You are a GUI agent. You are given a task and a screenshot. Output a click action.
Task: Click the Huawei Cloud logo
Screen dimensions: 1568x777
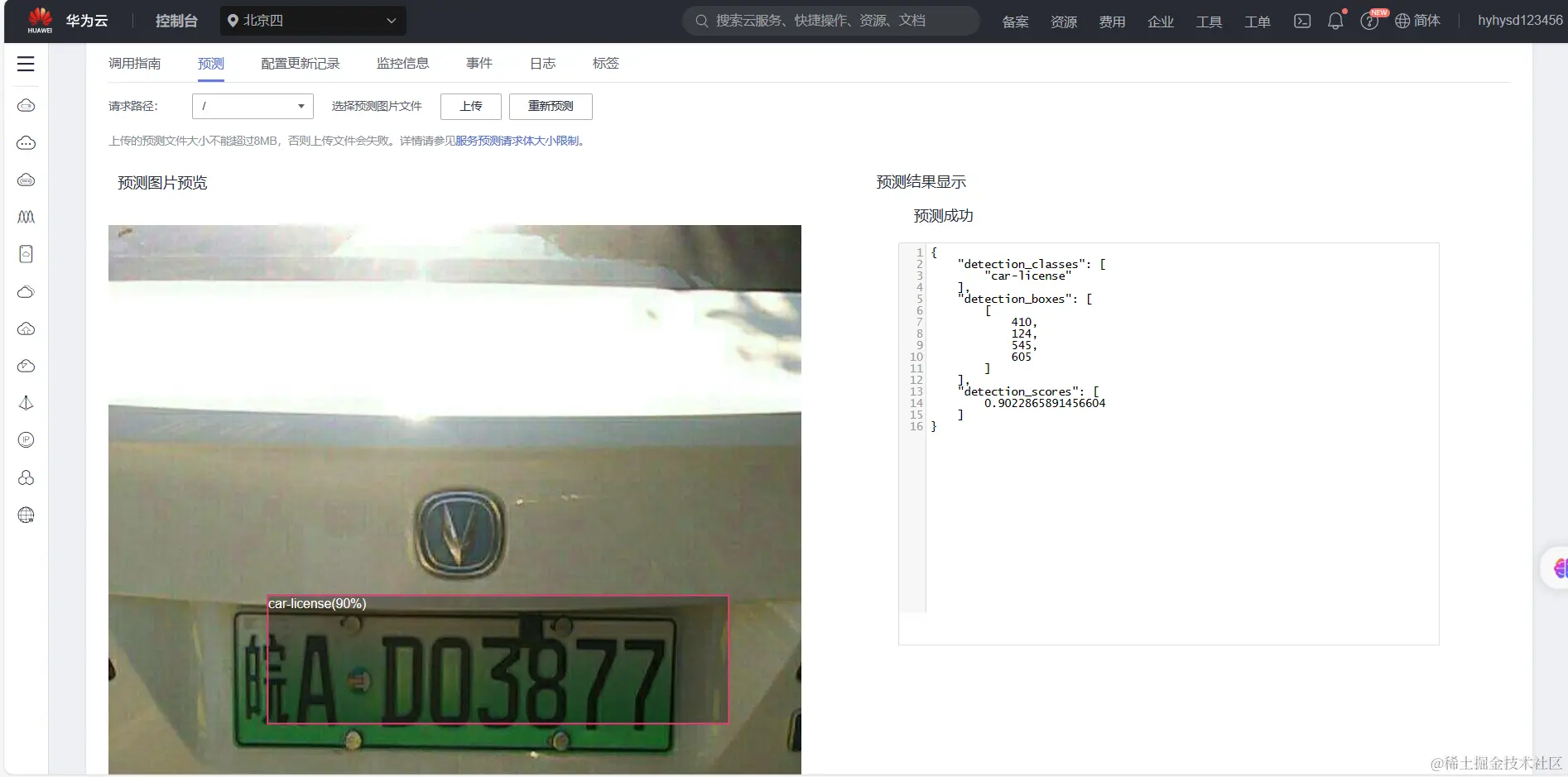(x=67, y=21)
